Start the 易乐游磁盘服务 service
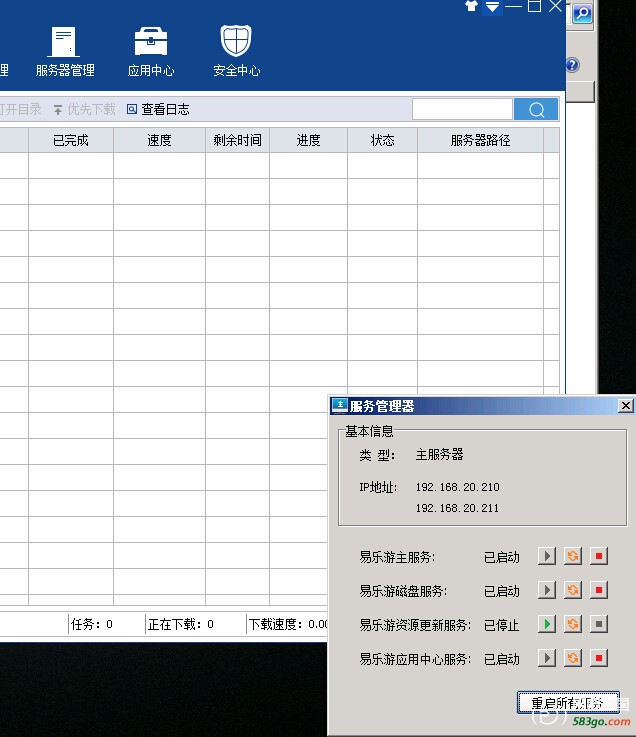Viewport: 636px width, 737px height. pos(547,590)
